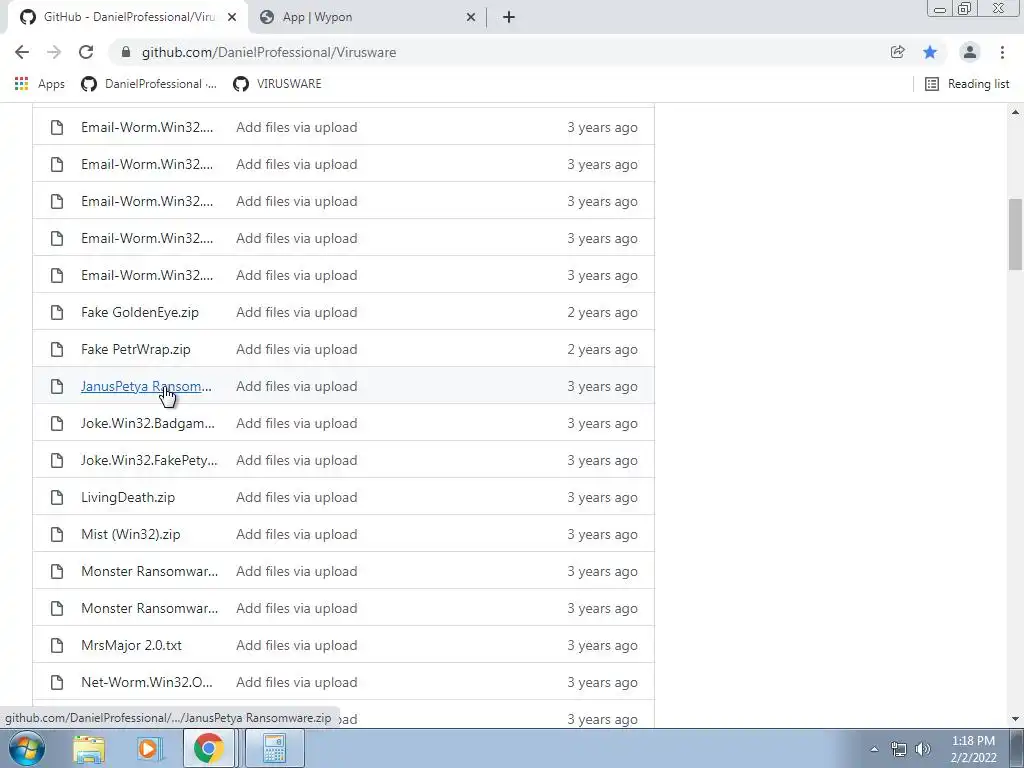Open Joke.Win32.FakePety file
Viewport: 1024px width, 768px height.
(x=149, y=460)
